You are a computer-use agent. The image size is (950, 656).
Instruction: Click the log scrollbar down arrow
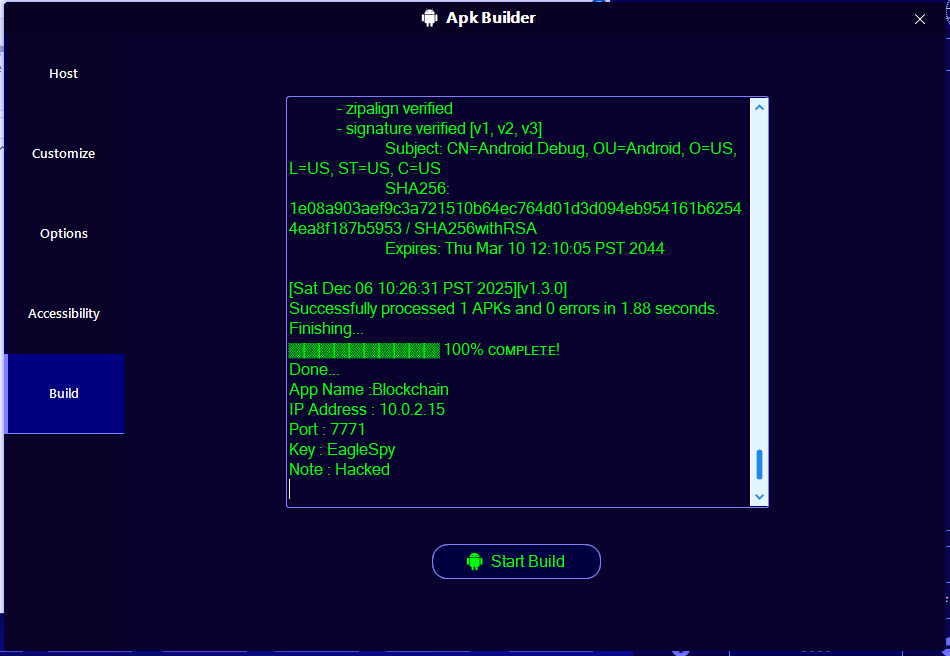pyautogui.click(x=759, y=496)
